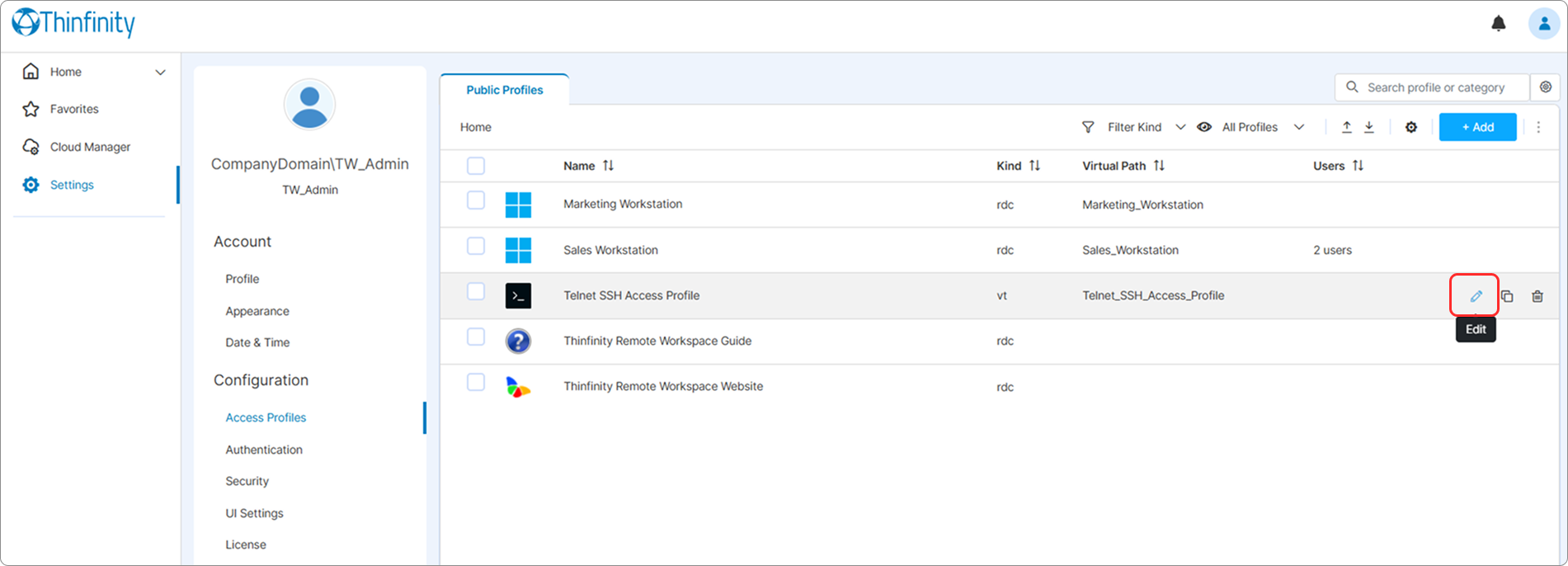Screen dimensions: 1568x566
Task: Open Cloud Manager in the sidebar
Action: (90, 147)
